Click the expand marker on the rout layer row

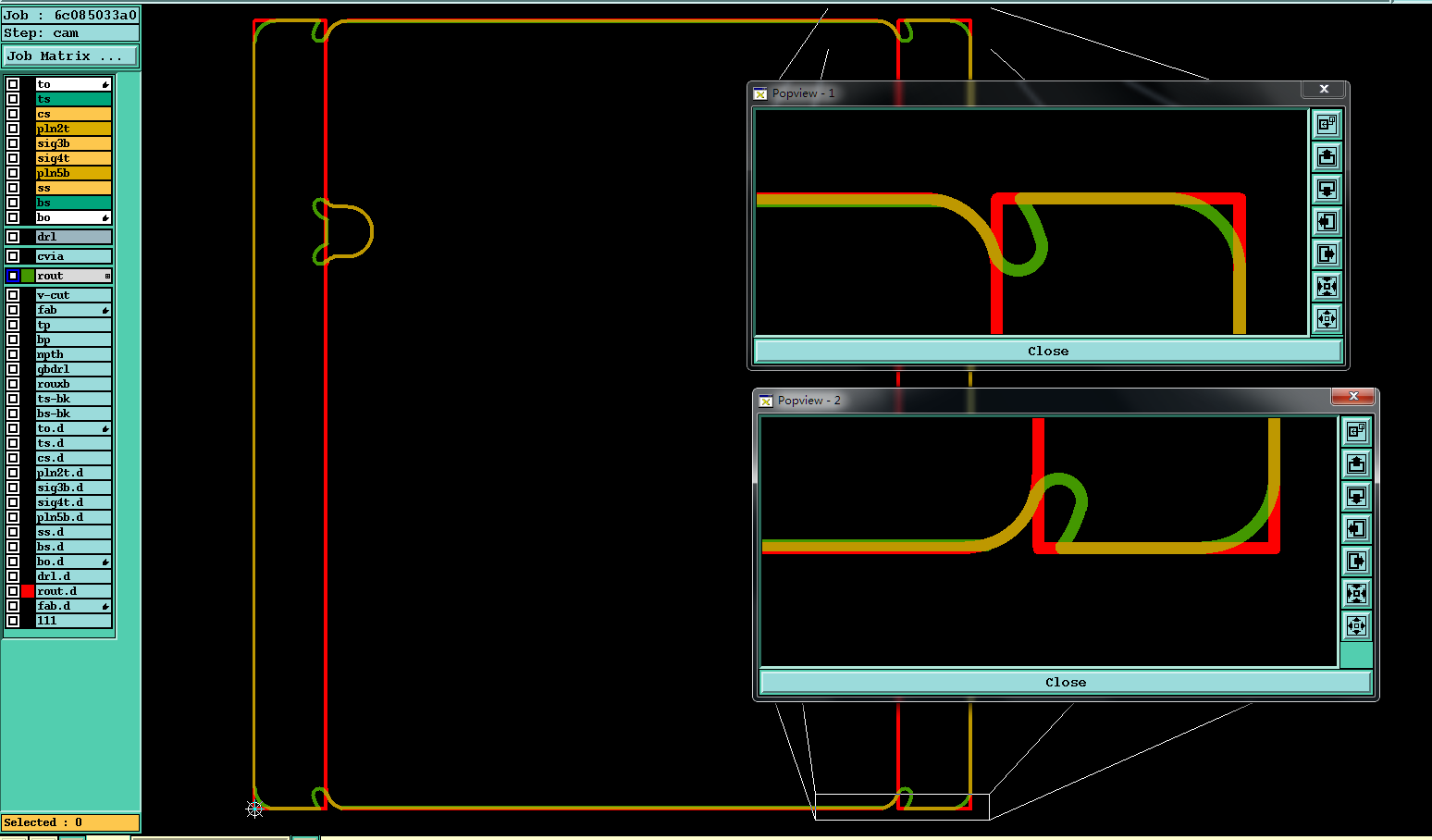click(107, 276)
